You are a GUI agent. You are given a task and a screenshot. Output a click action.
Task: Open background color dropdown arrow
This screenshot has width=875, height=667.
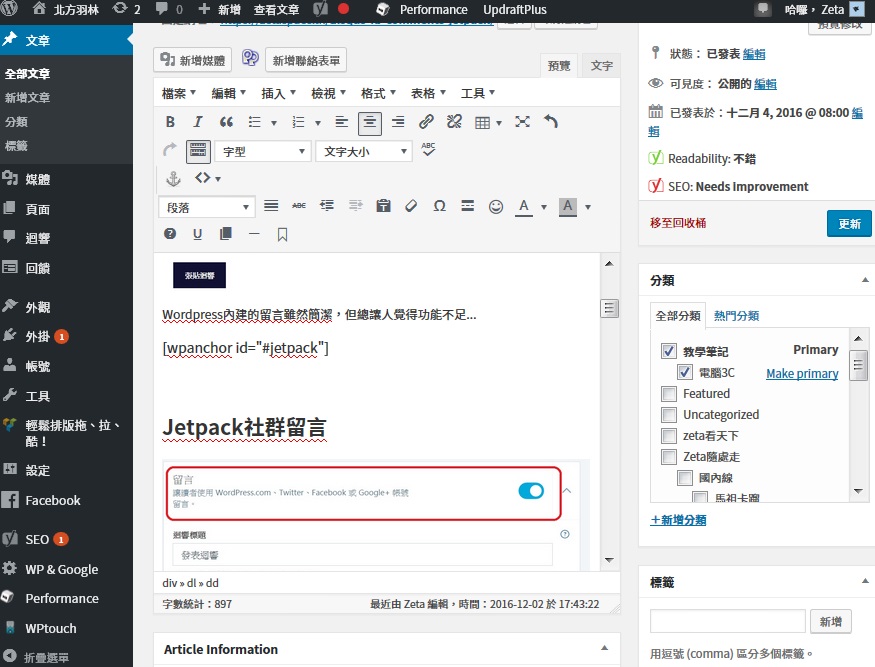pos(588,207)
